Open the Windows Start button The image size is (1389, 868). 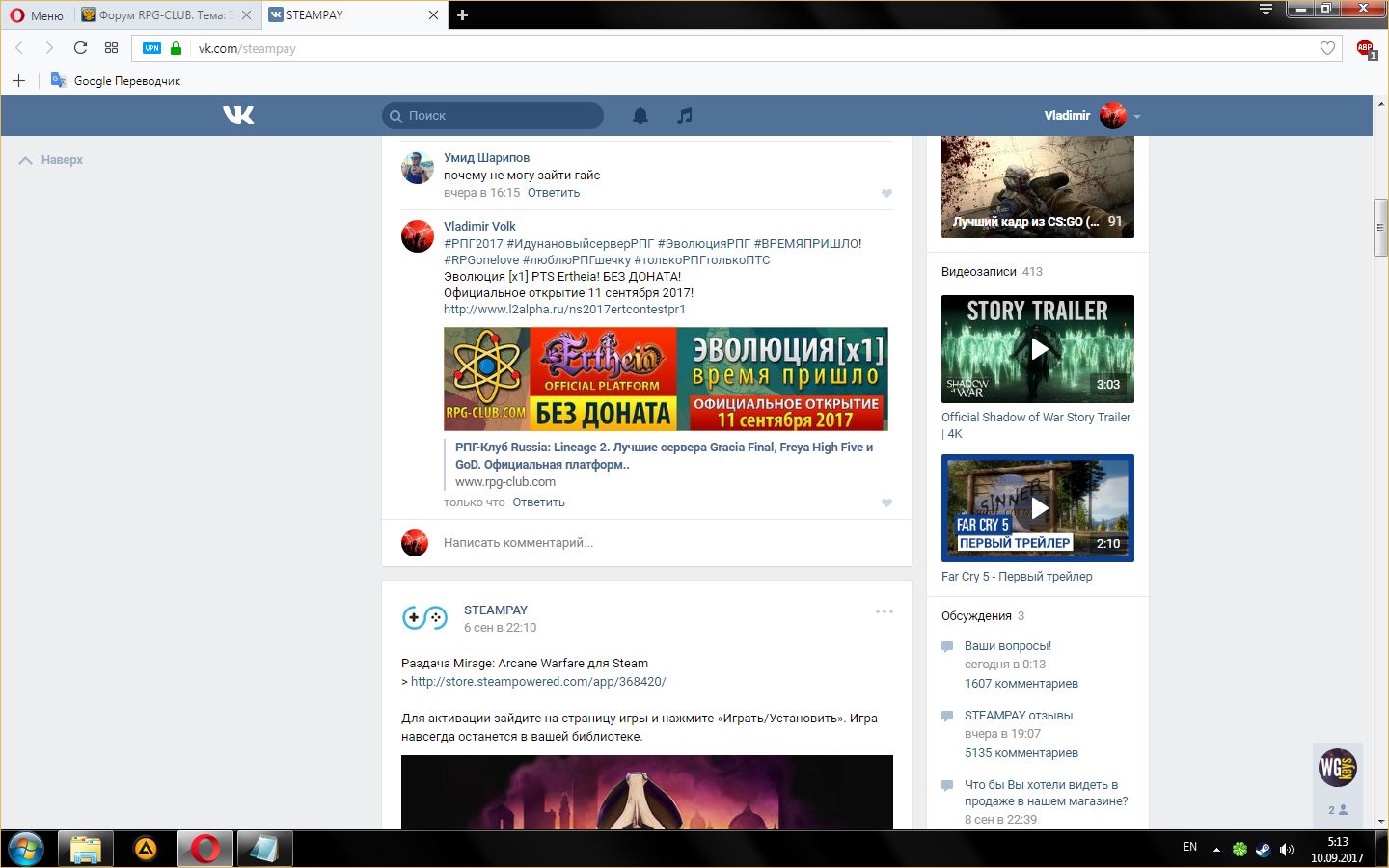[x=26, y=850]
